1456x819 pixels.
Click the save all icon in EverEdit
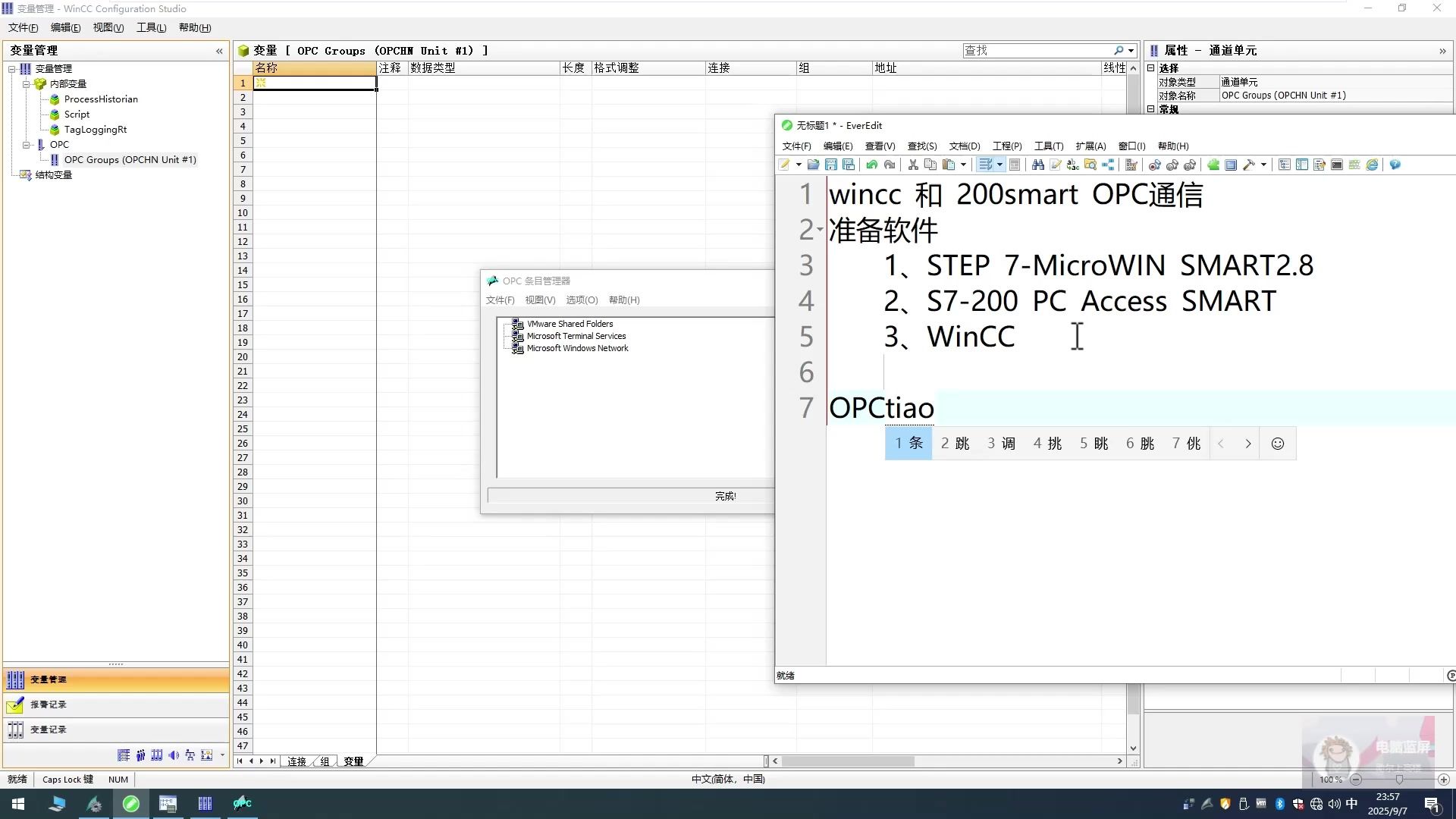point(849,165)
